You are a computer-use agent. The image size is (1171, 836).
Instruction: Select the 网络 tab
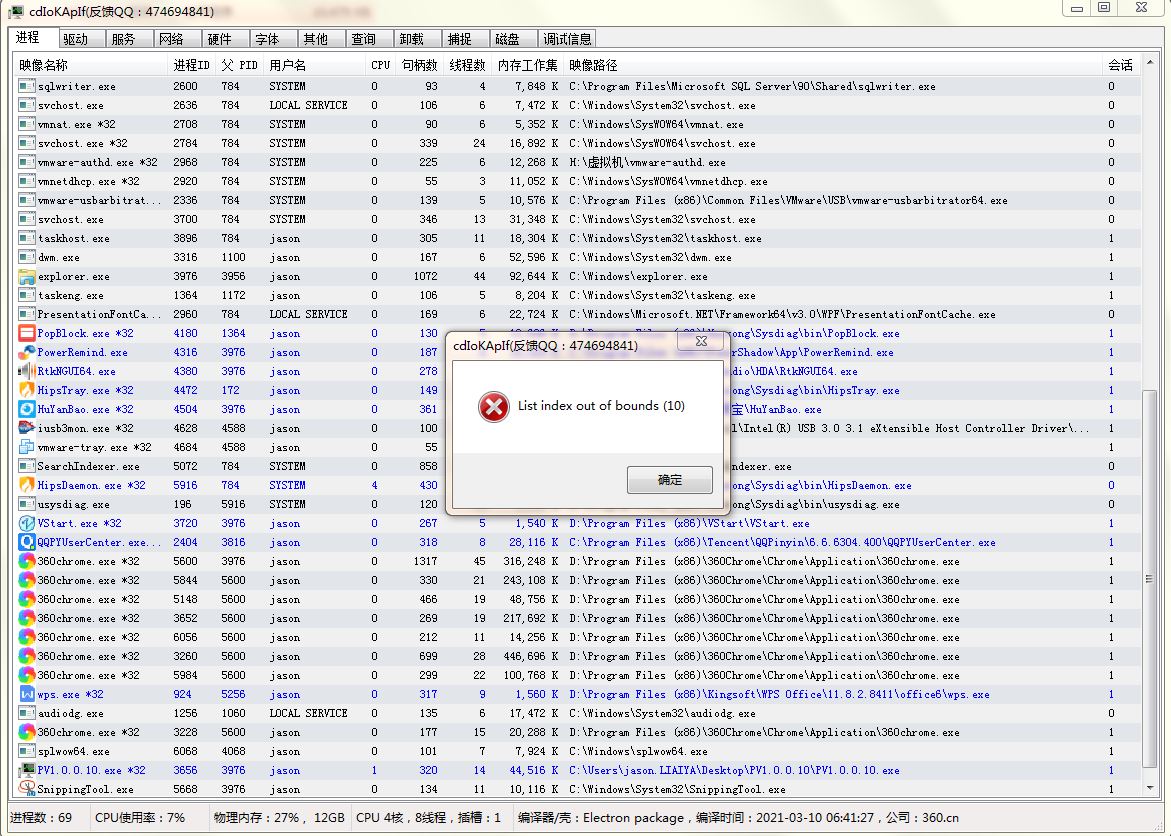coord(177,39)
